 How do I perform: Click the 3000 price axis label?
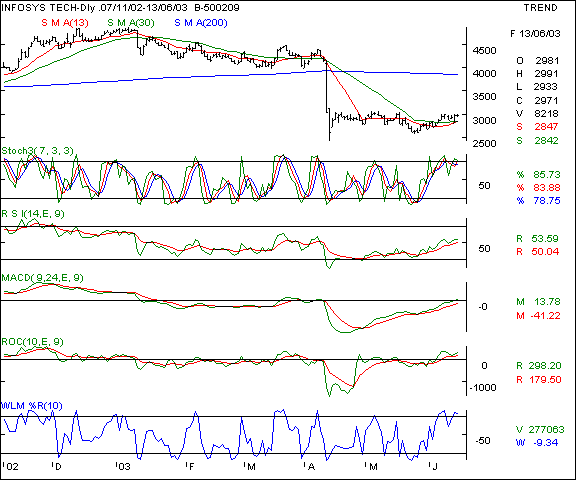tap(485, 120)
